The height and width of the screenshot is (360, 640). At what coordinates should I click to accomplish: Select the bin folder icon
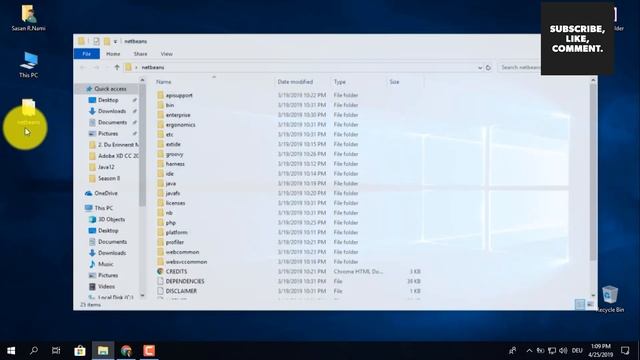160,105
